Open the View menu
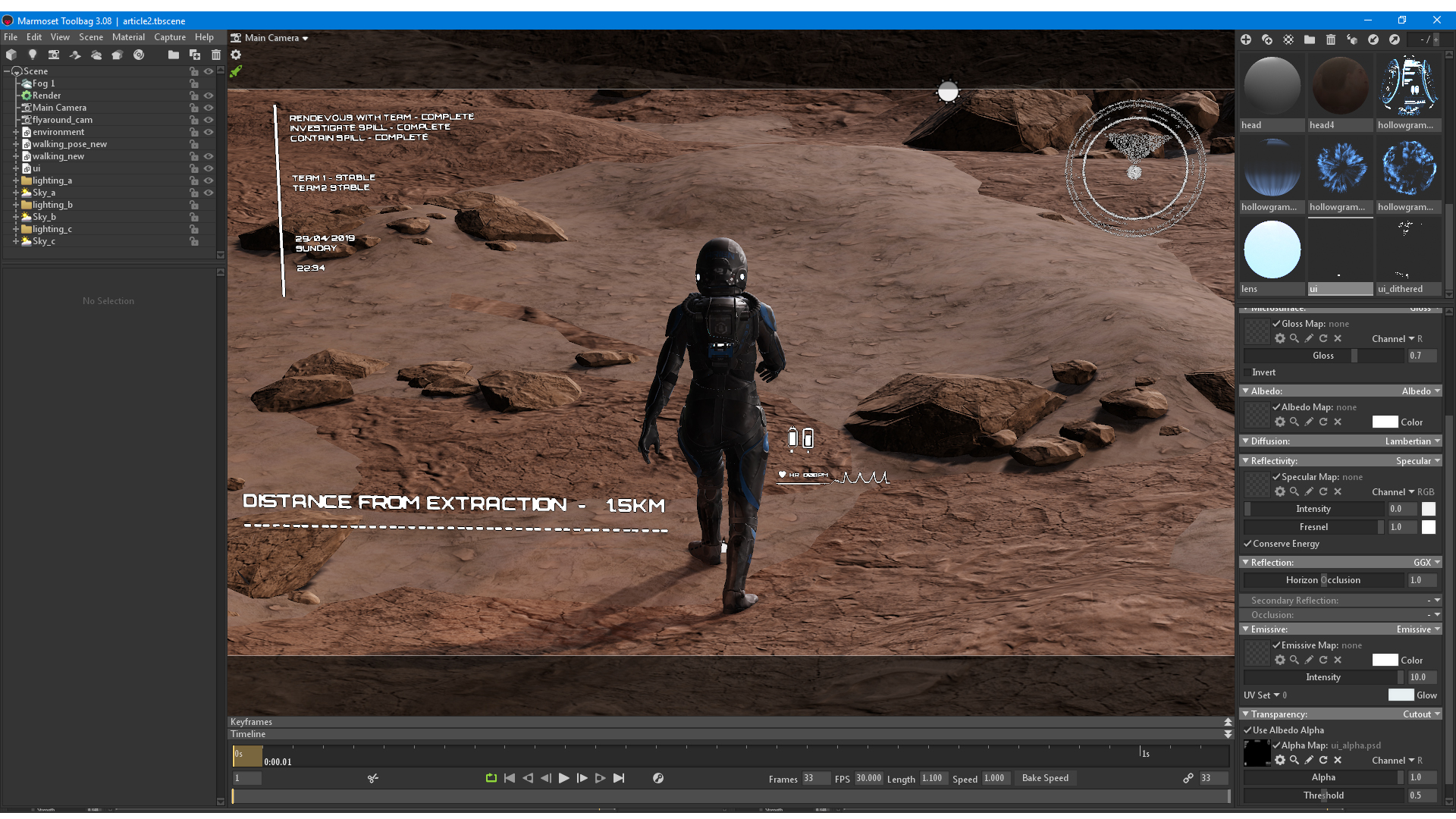 click(60, 37)
